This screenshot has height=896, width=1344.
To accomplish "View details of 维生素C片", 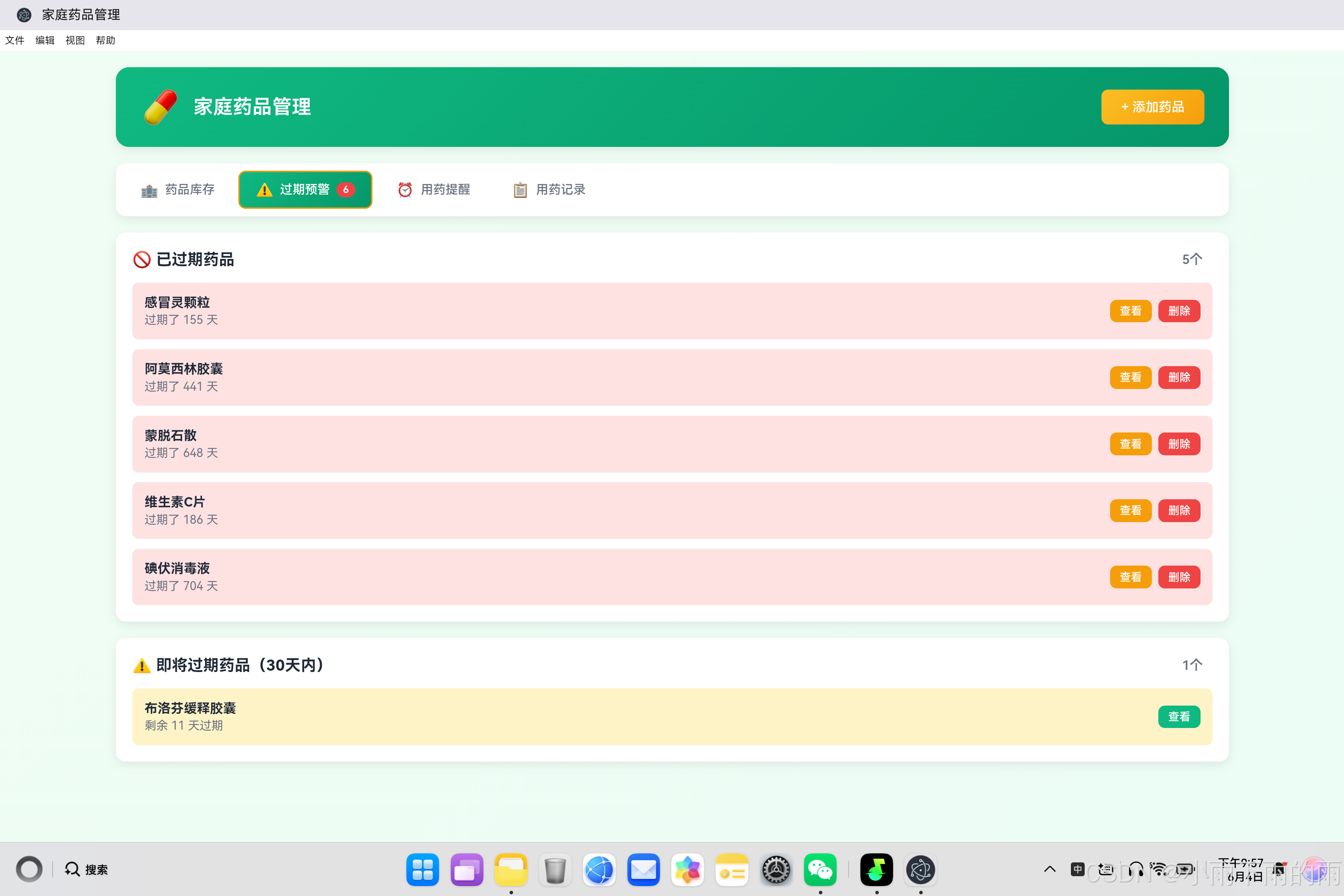I will coord(1130,510).
